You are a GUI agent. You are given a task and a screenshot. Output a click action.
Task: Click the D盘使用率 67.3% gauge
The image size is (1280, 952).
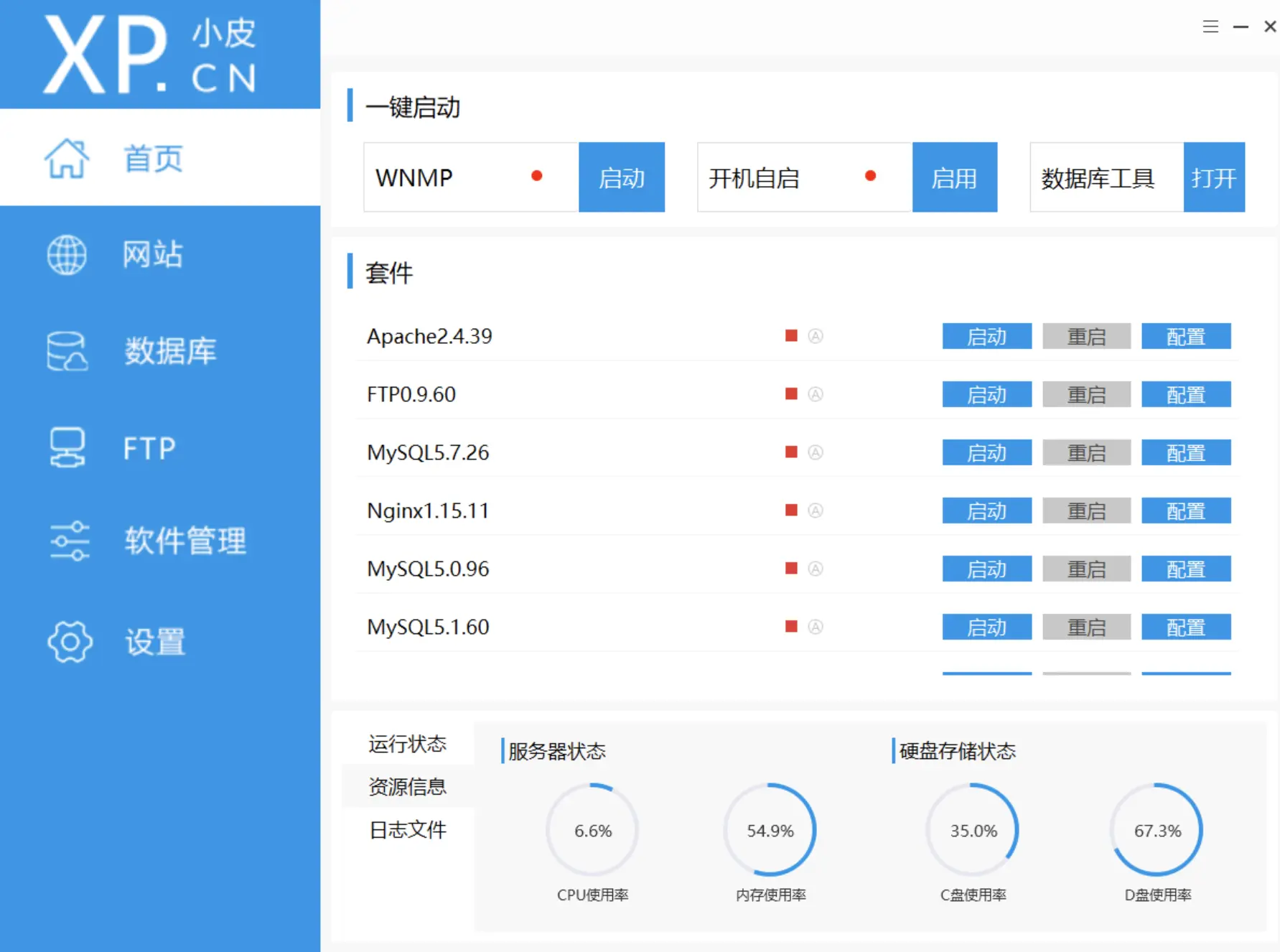pos(1157,830)
